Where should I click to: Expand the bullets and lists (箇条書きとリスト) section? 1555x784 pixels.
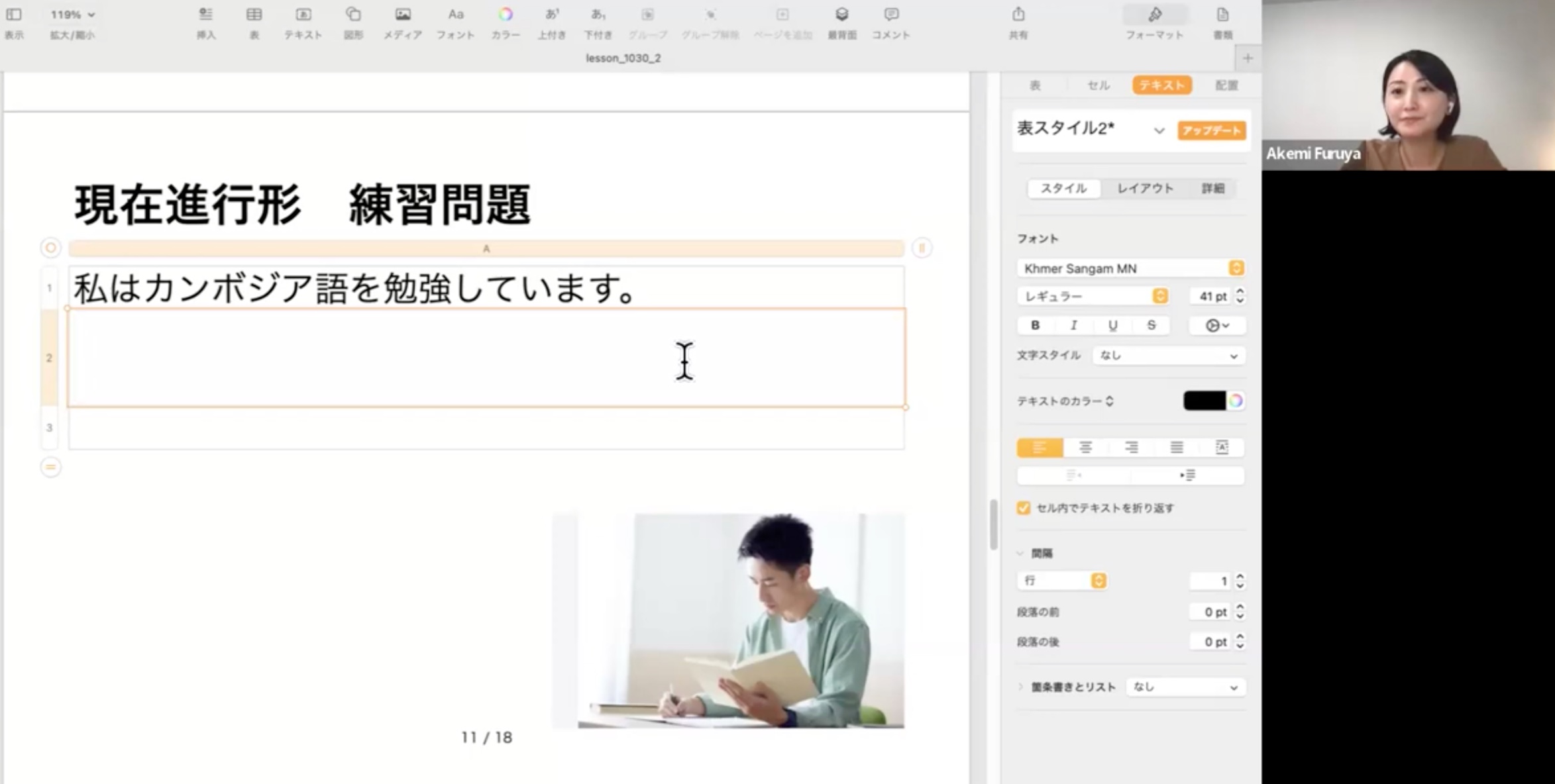point(1020,687)
